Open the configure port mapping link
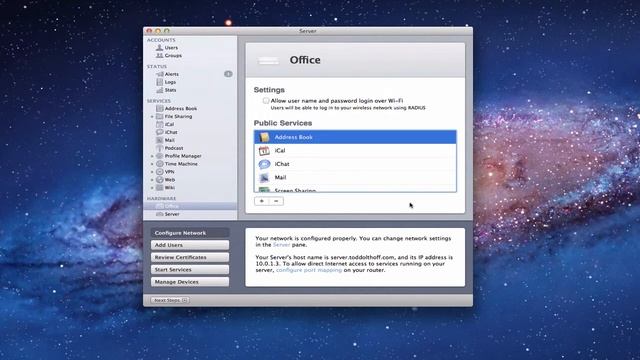640x360 pixels. 309,270
